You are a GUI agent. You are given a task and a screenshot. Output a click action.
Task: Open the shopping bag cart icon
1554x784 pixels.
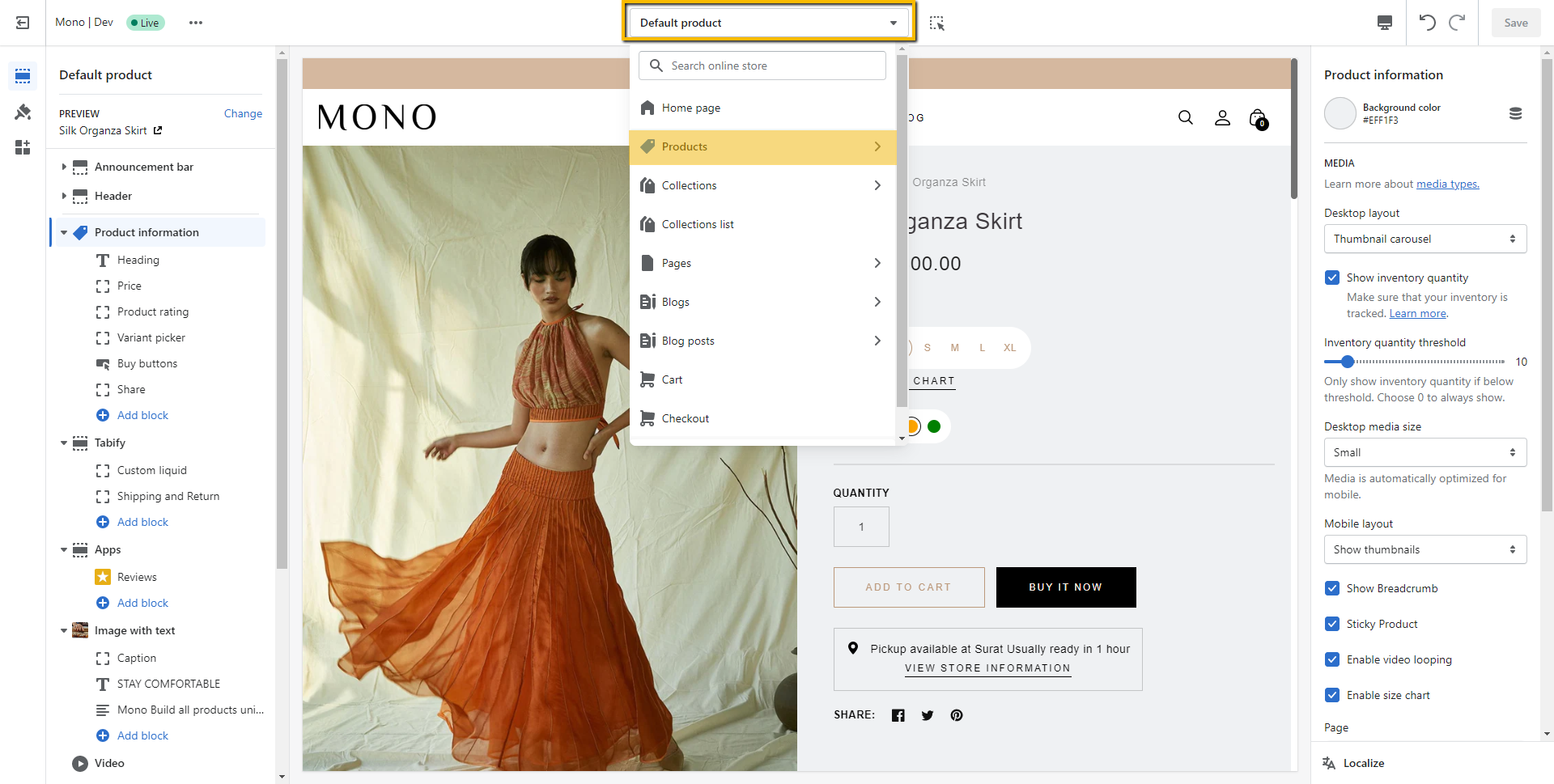(1259, 119)
